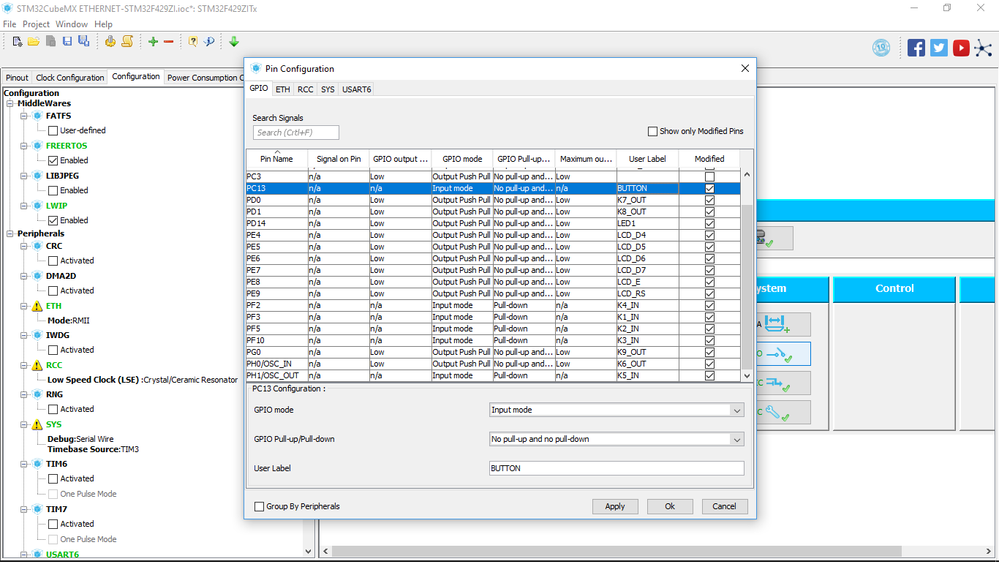Click the ST community network icon
Image resolution: width=999 pixels, height=562 pixels.
tap(983, 48)
